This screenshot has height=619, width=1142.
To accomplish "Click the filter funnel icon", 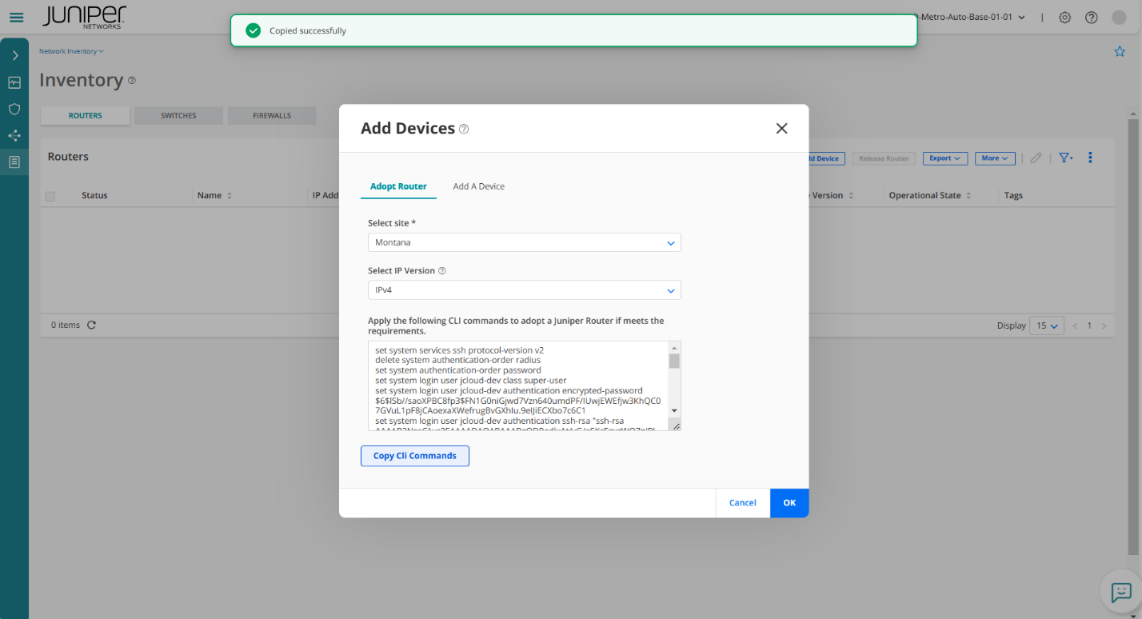I will 1065,158.
